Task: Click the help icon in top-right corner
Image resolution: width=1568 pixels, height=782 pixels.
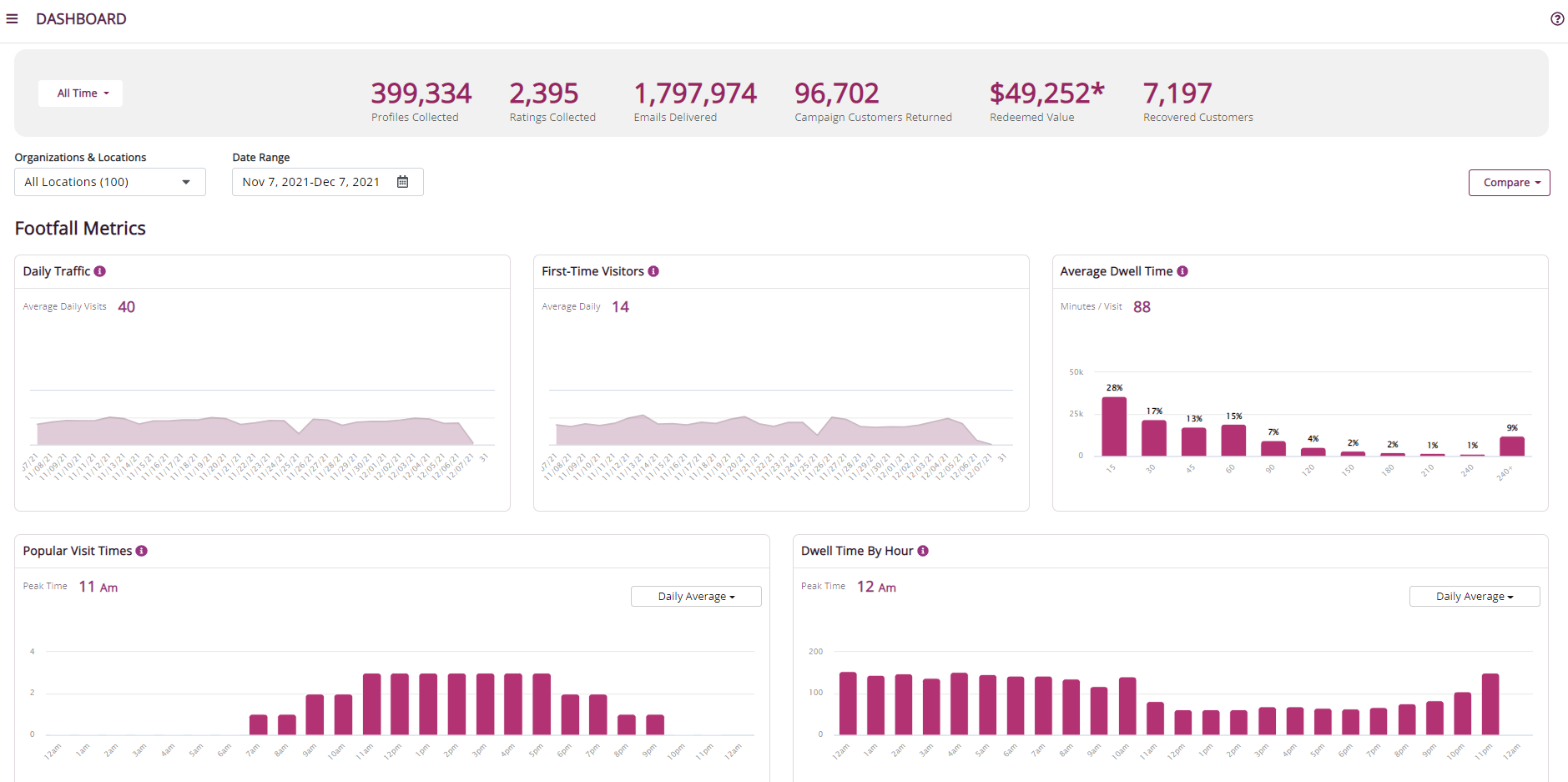Action: (x=1555, y=18)
